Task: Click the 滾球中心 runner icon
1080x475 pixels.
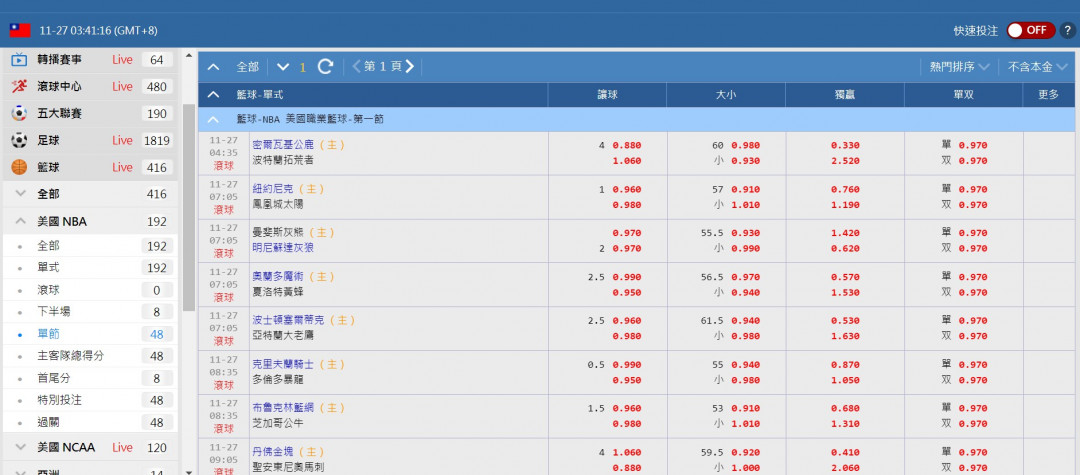Action: tap(19, 87)
